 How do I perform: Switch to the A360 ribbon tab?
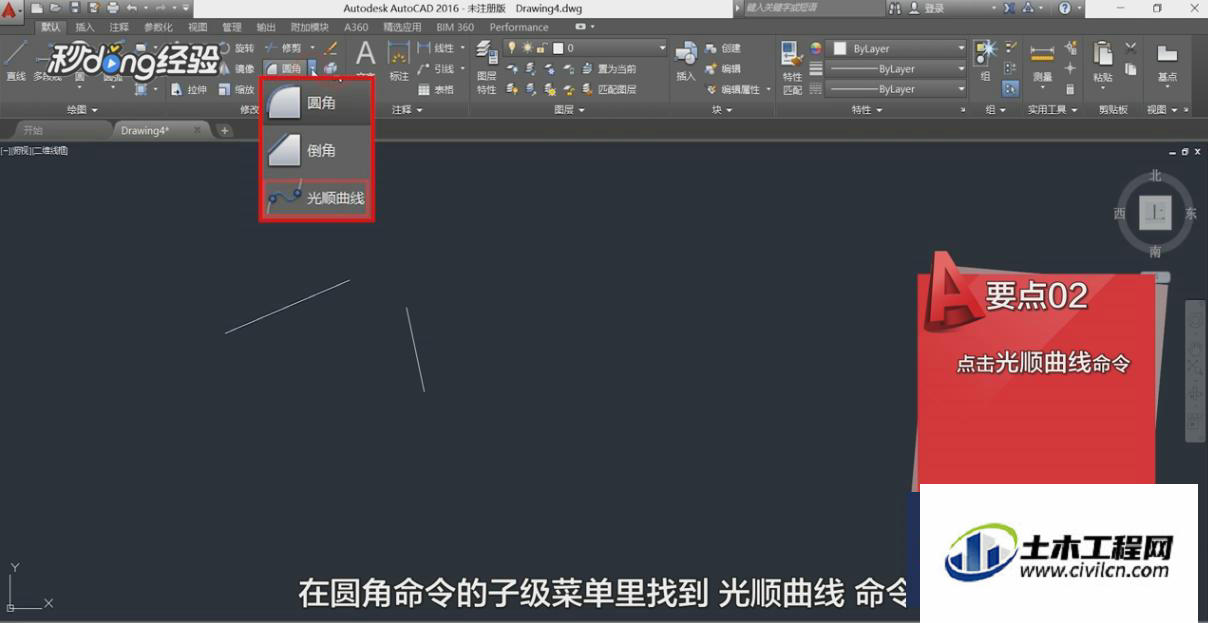point(356,27)
